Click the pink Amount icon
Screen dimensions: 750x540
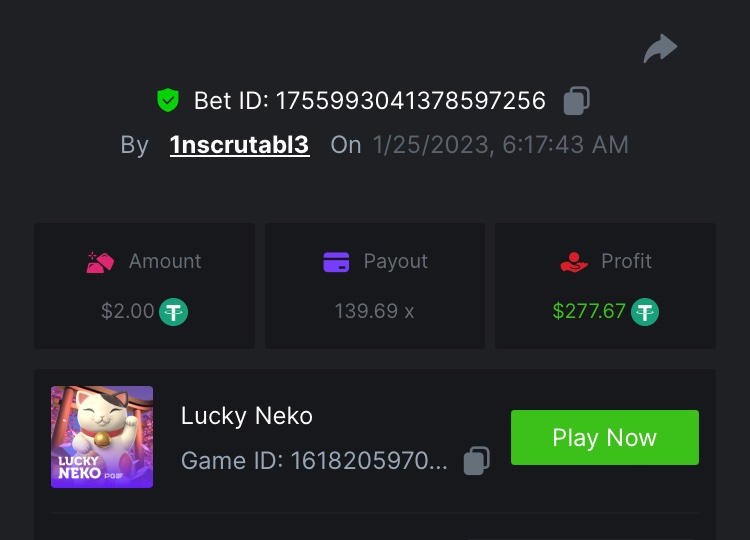[x=101, y=262]
